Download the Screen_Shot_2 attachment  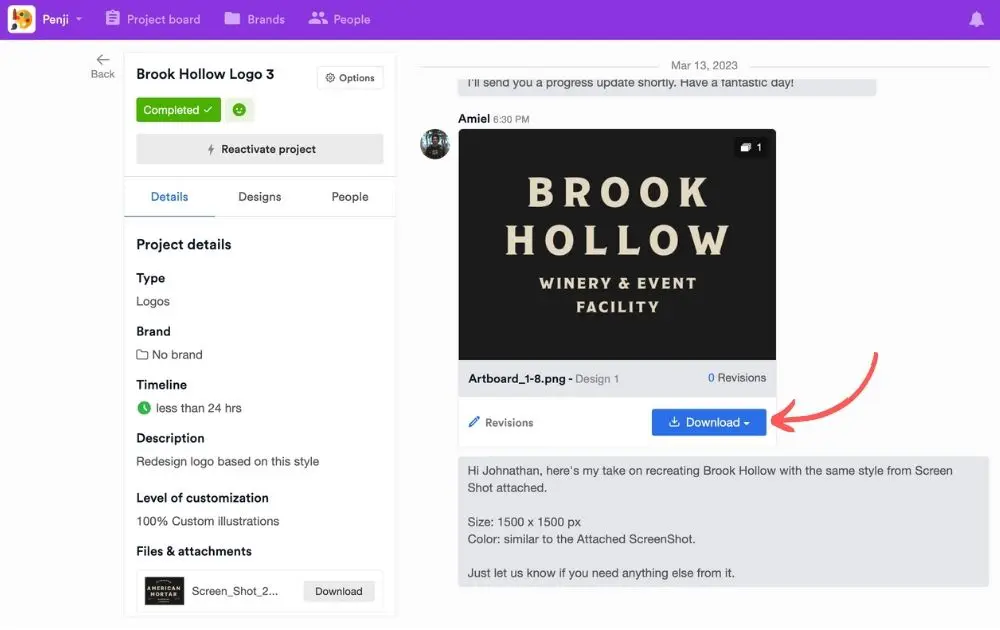[339, 591]
